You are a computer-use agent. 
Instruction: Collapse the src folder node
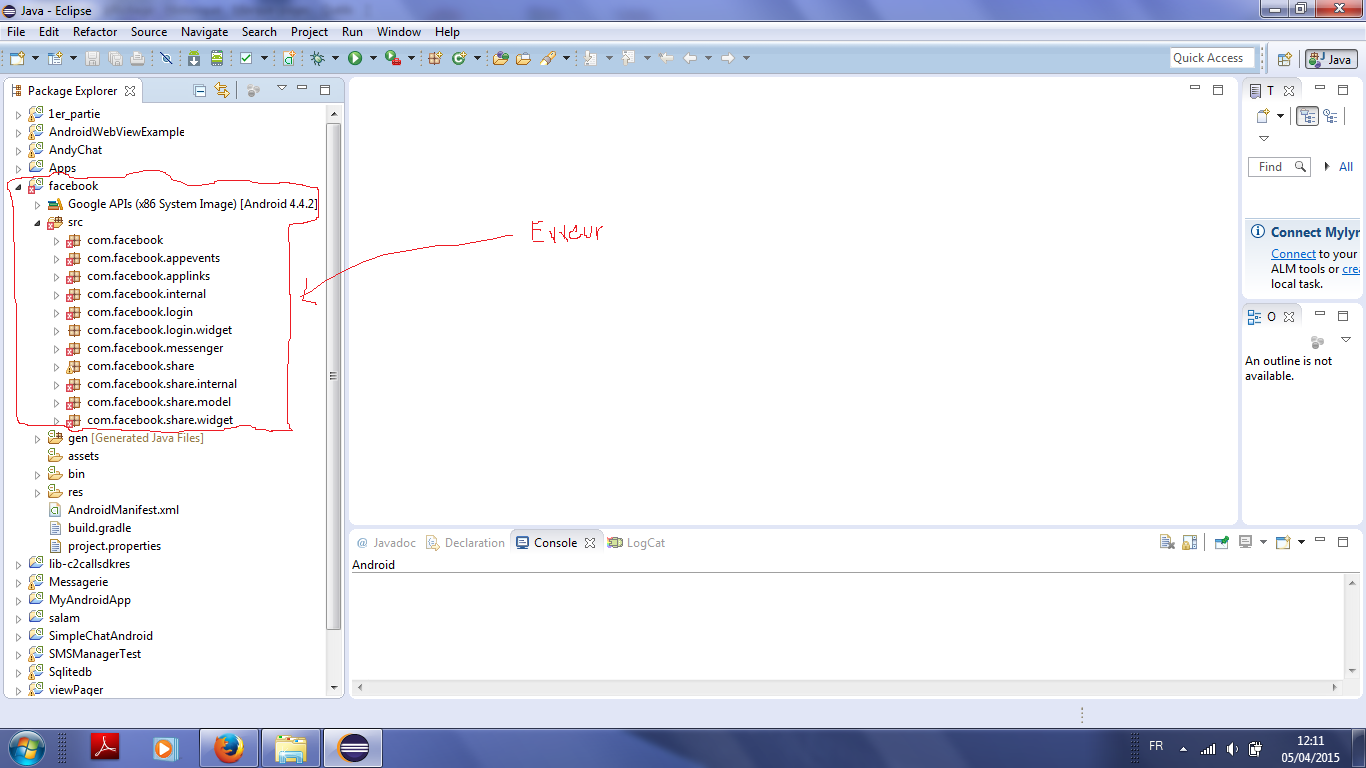pyautogui.click(x=37, y=222)
